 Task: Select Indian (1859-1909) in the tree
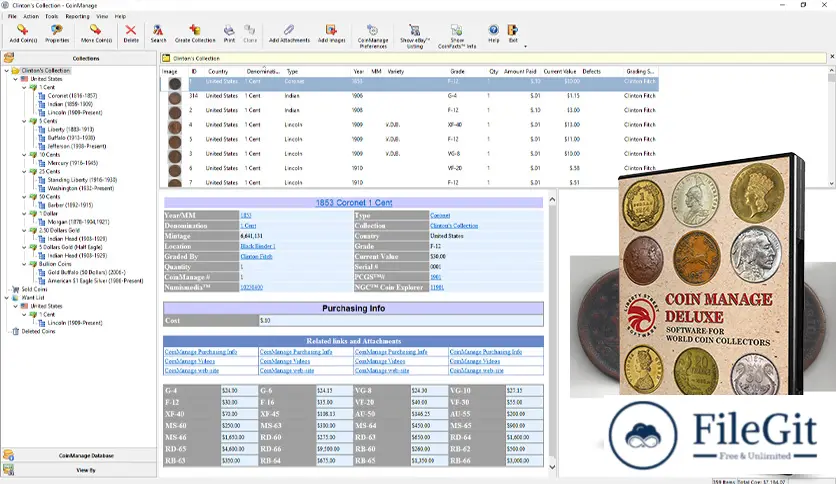pos(70,104)
